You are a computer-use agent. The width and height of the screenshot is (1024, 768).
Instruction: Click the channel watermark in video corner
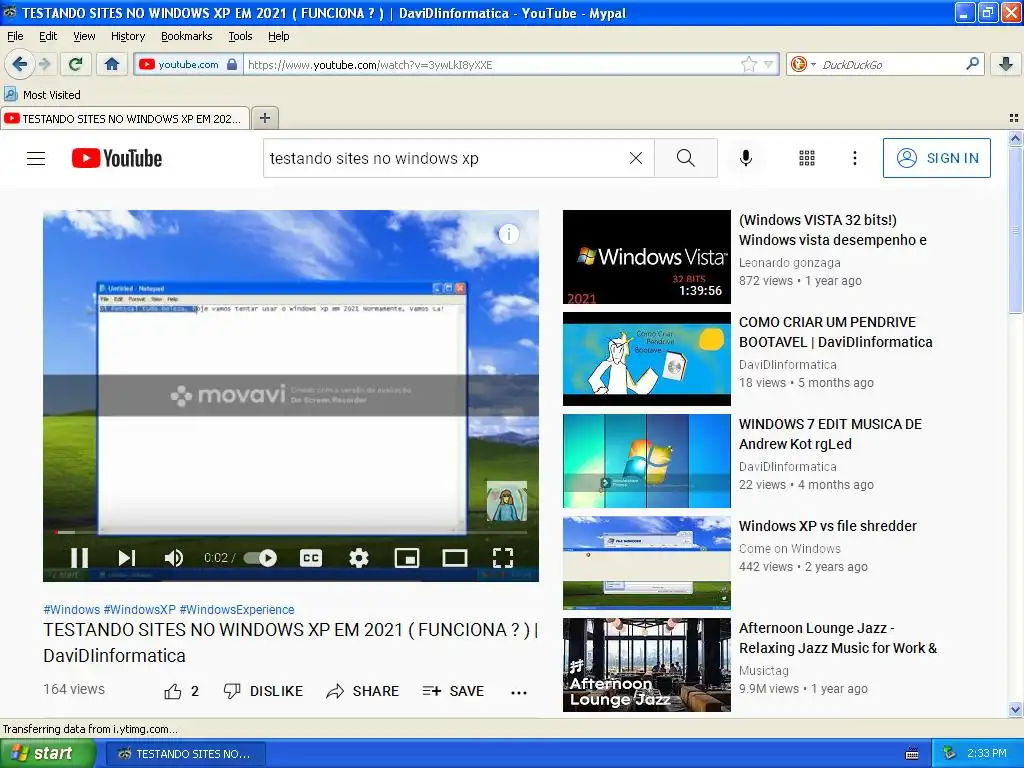click(x=507, y=501)
